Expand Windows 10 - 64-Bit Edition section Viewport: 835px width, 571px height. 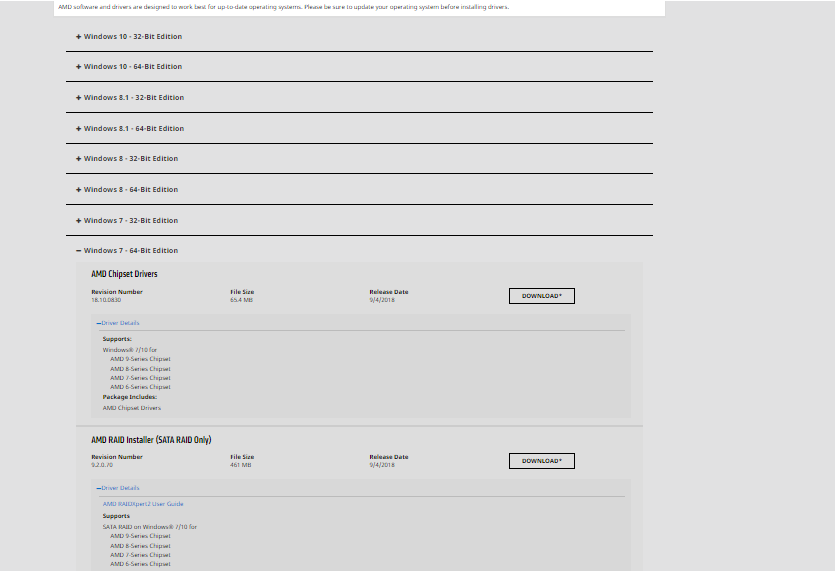(x=129, y=67)
